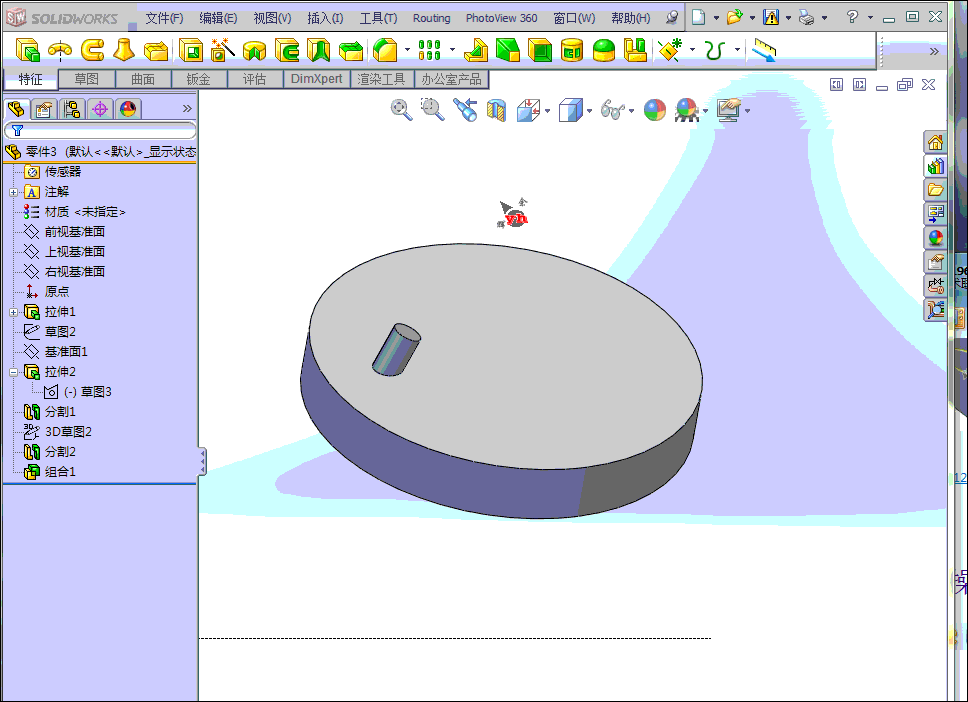Switch to the 草图 tab
This screenshot has width=968, height=702.
[86, 79]
